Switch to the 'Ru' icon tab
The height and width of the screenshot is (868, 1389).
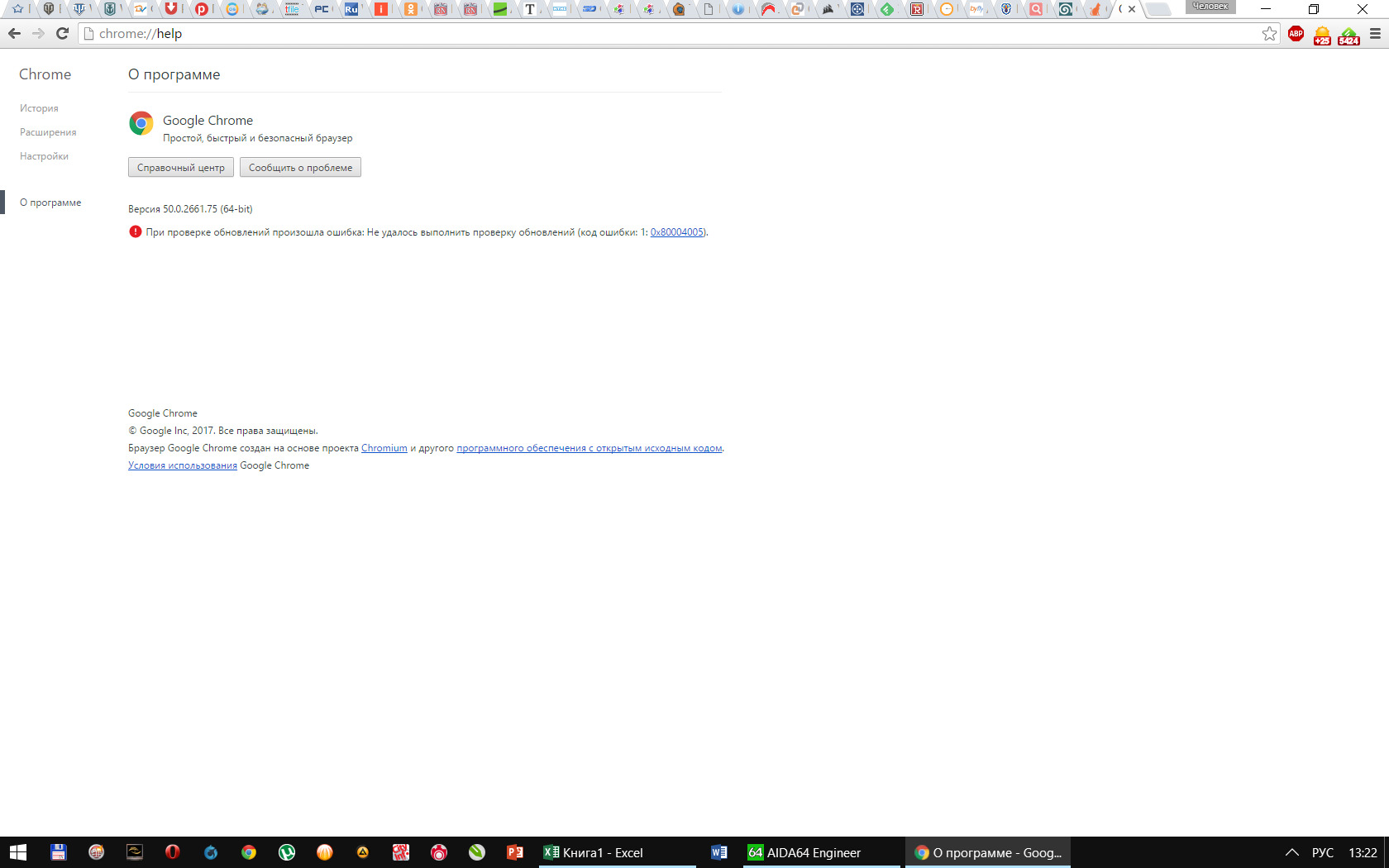(351, 9)
